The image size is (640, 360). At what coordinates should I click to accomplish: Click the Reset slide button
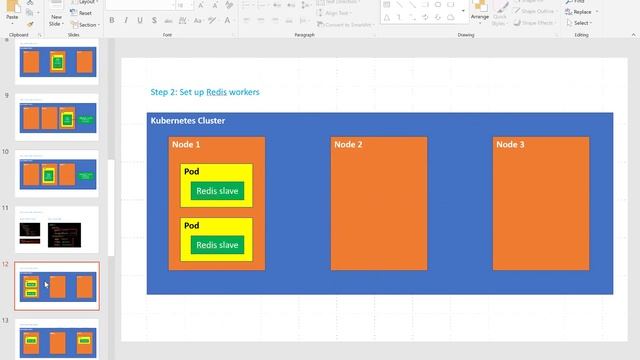coord(81,13)
